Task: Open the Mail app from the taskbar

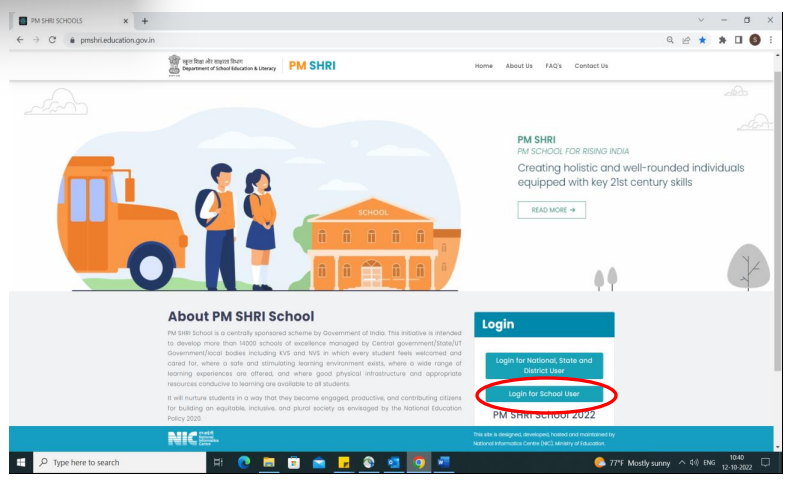Action: pos(319,463)
